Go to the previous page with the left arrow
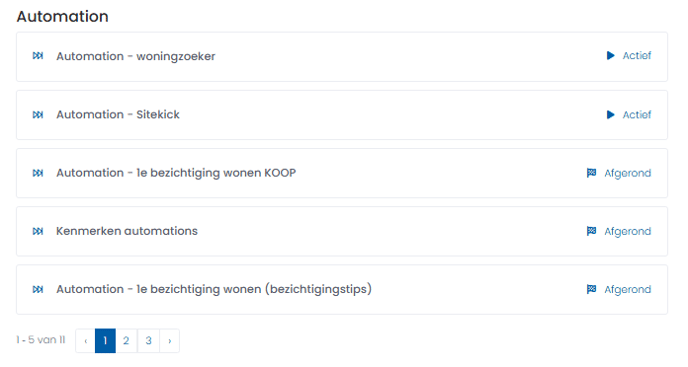Viewport: 688px width, 367px height. [86, 341]
